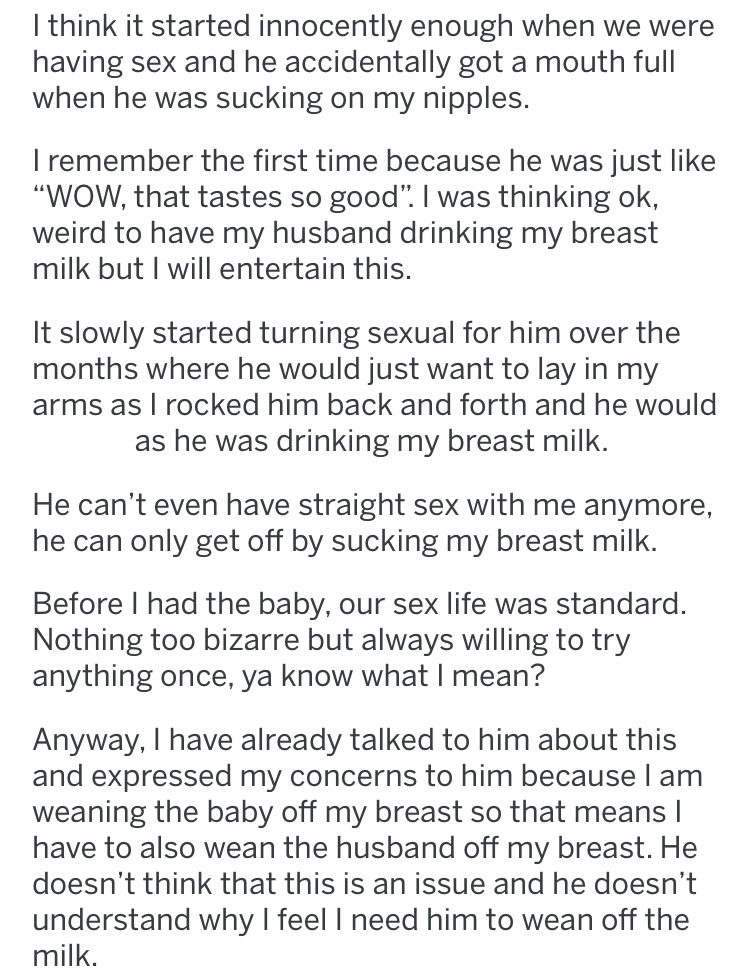Click the line starting "months where he would"
This screenshot has width=750, height=973.
coord(345,370)
